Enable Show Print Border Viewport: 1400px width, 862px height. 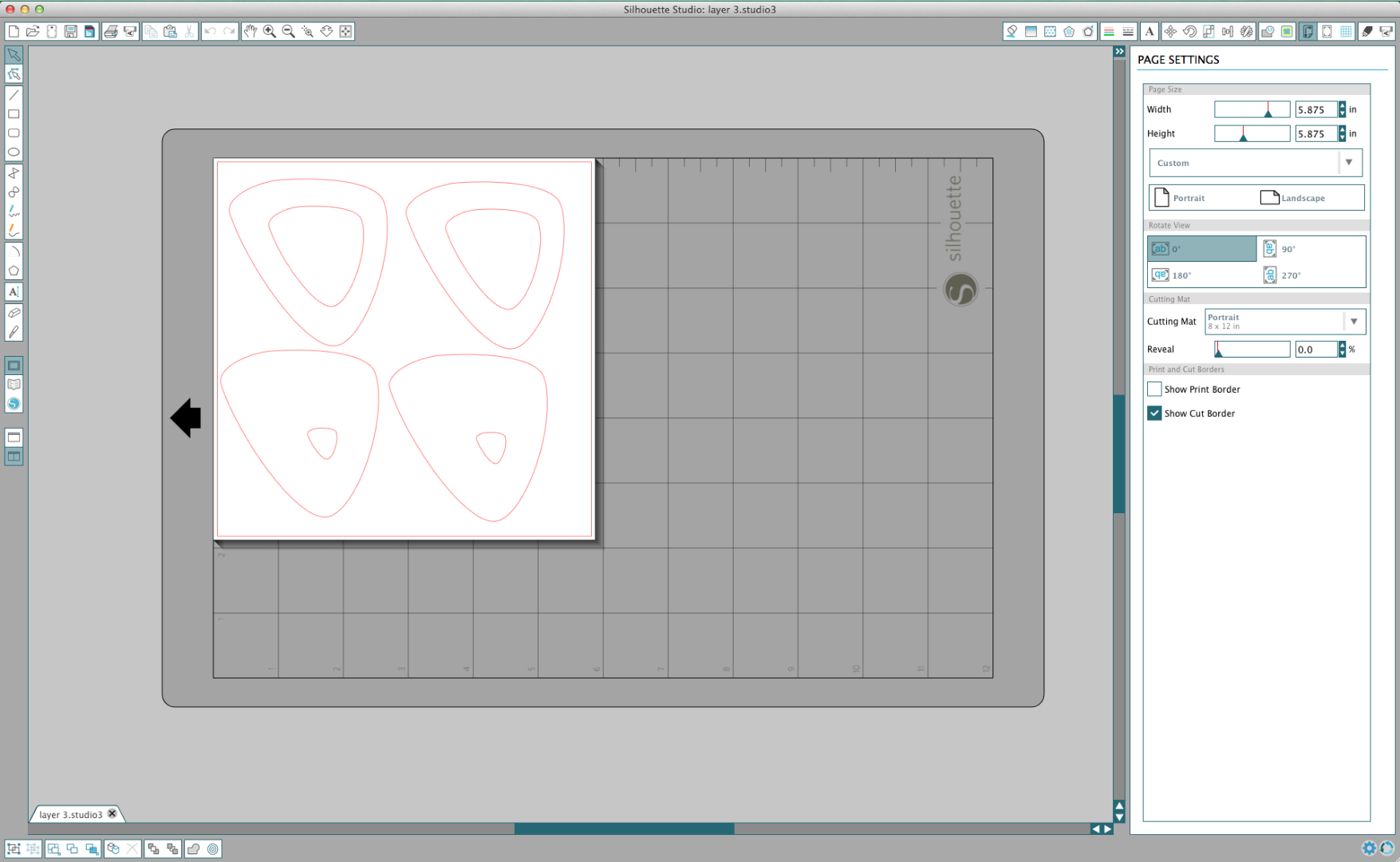pyautogui.click(x=1154, y=389)
